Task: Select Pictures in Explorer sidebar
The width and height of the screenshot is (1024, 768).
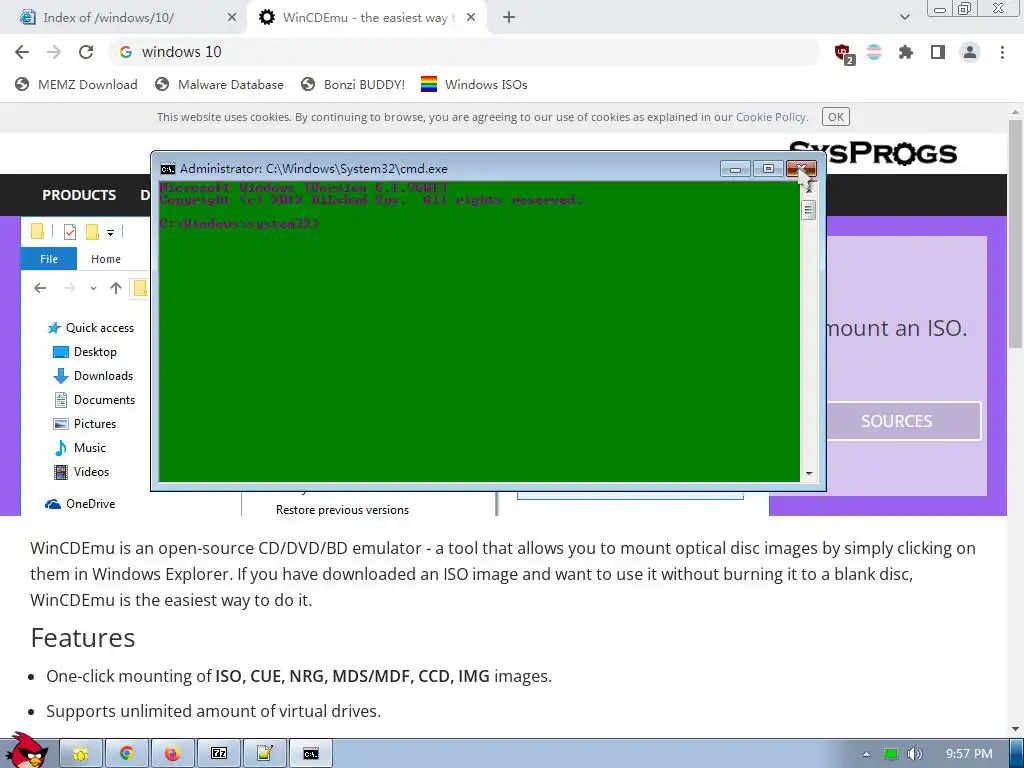Action: click(x=85, y=424)
